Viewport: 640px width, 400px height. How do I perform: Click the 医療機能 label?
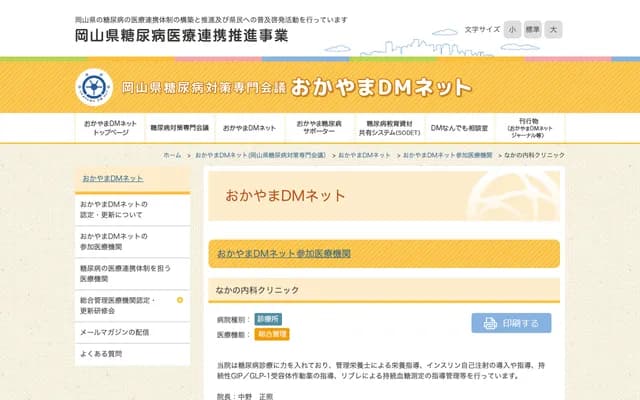click(x=233, y=335)
